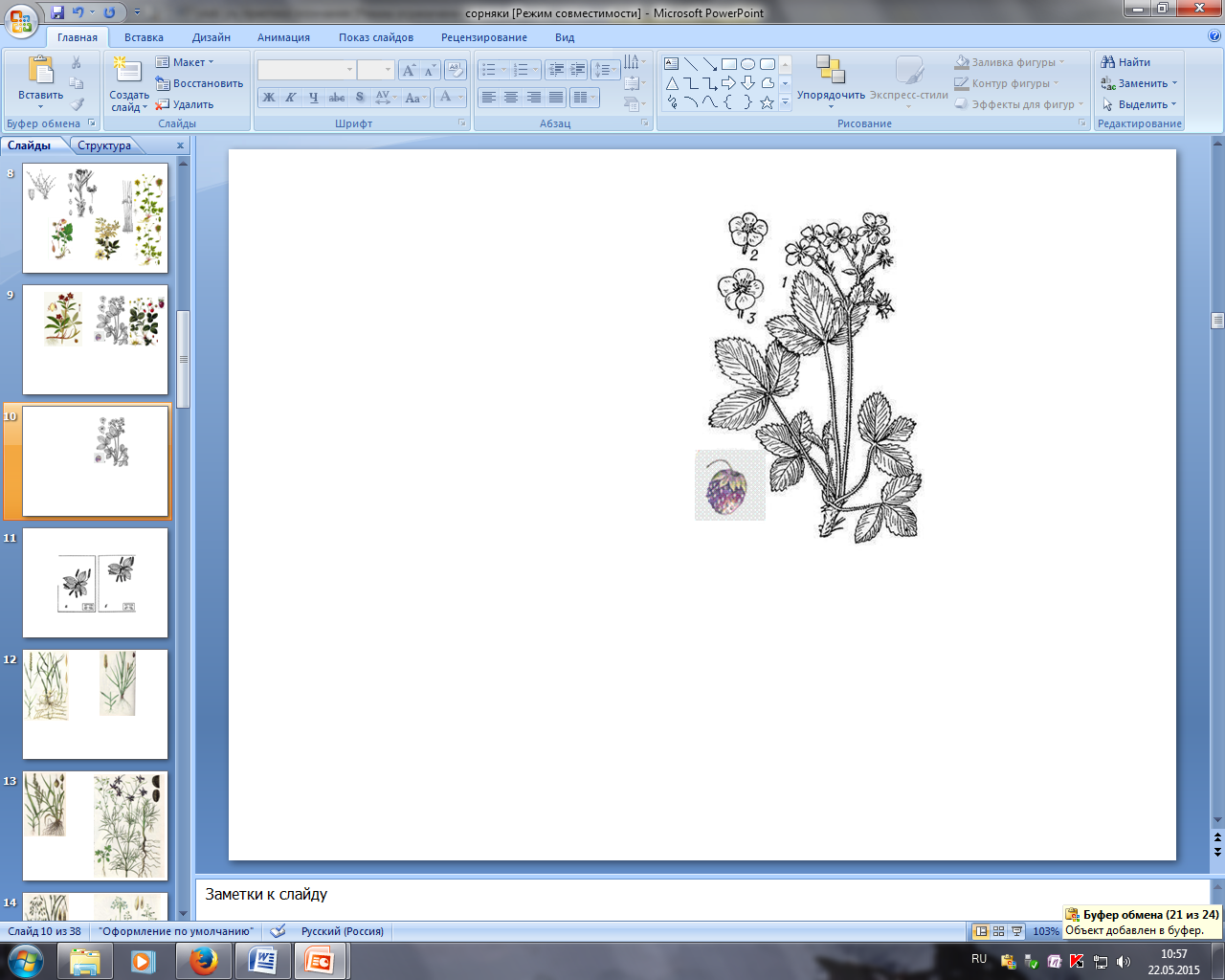Click the Office button logo
This screenshot has width=1225, height=980.
(x=21, y=19)
